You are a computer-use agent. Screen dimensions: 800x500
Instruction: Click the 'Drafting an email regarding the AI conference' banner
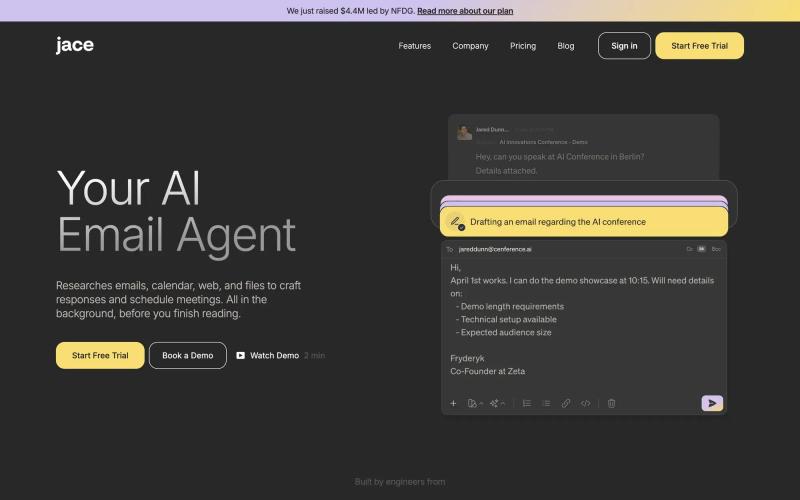[584, 222]
